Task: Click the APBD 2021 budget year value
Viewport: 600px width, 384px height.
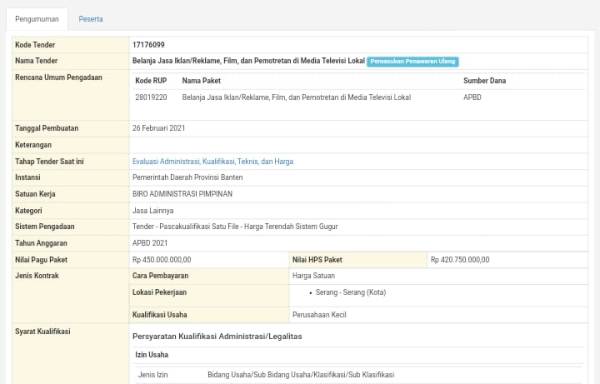Action: pyautogui.click(x=150, y=243)
